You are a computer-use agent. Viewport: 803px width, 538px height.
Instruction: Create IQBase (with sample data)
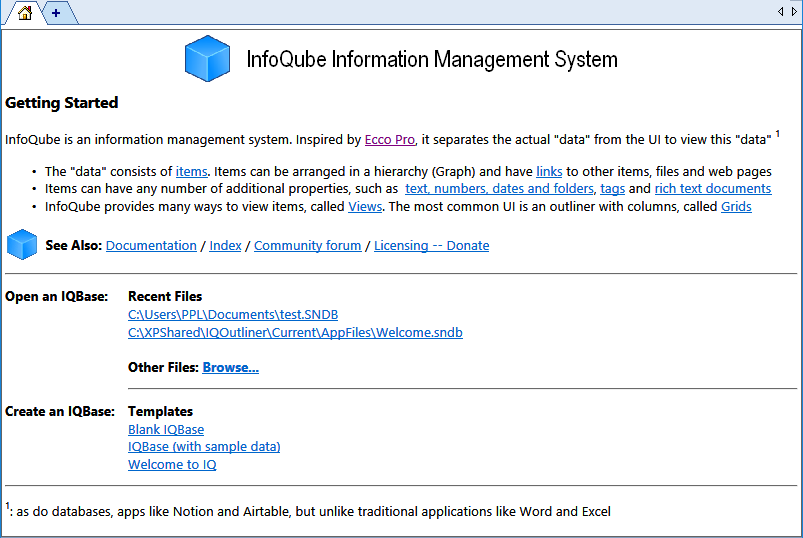pyautogui.click(x=204, y=447)
